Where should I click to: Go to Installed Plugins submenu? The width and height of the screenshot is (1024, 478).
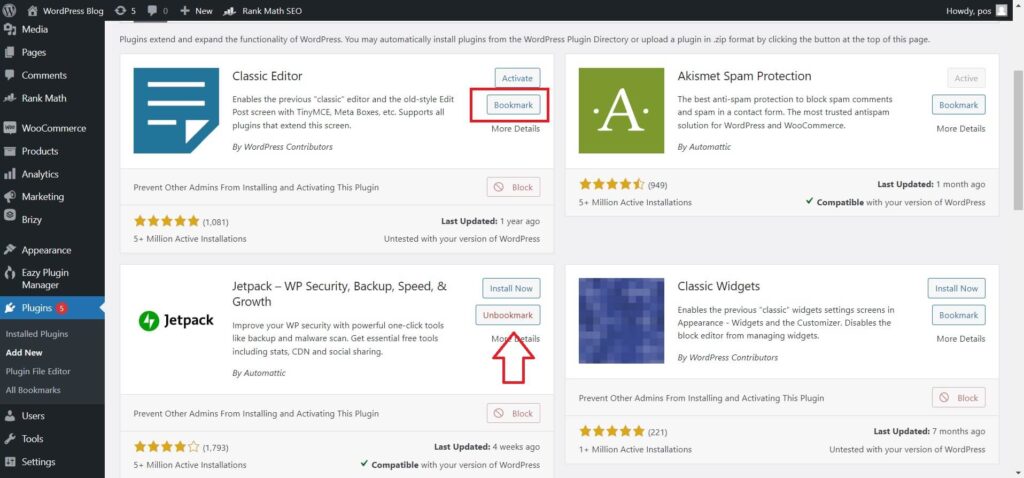click(37, 334)
